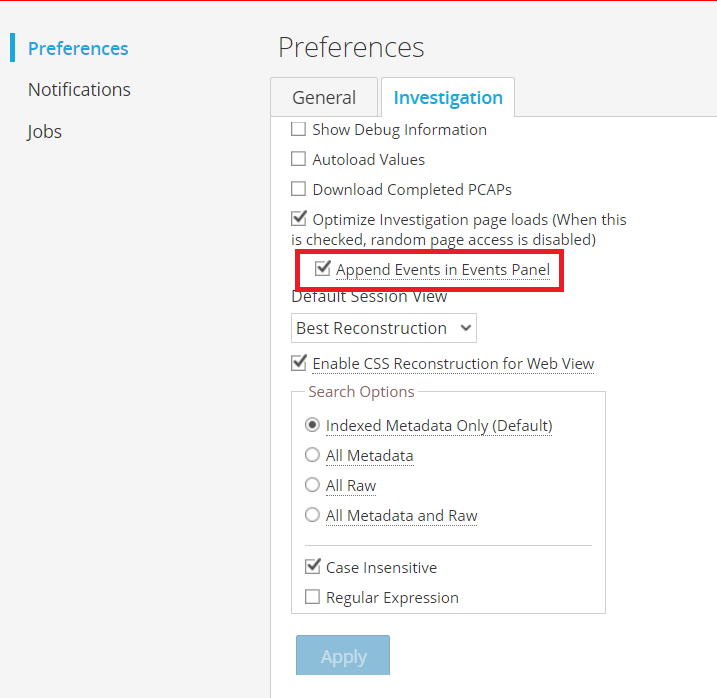This screenshot has height=698, width=717.
Task: Select Indexed Metadata Only radio option
Action: pyautogui.click(x=312, y=425)
